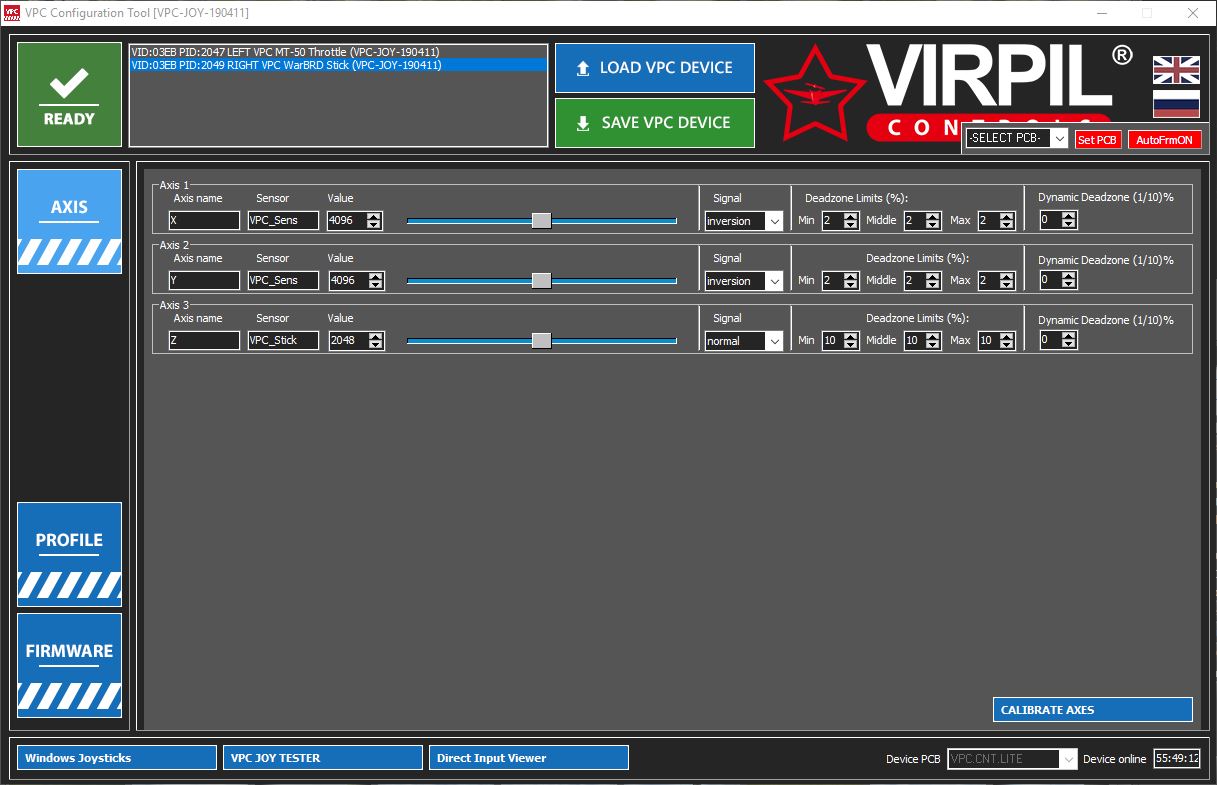Toggle the AutoFrmON button
The image size is (1217, 785).
point(1164,140)
